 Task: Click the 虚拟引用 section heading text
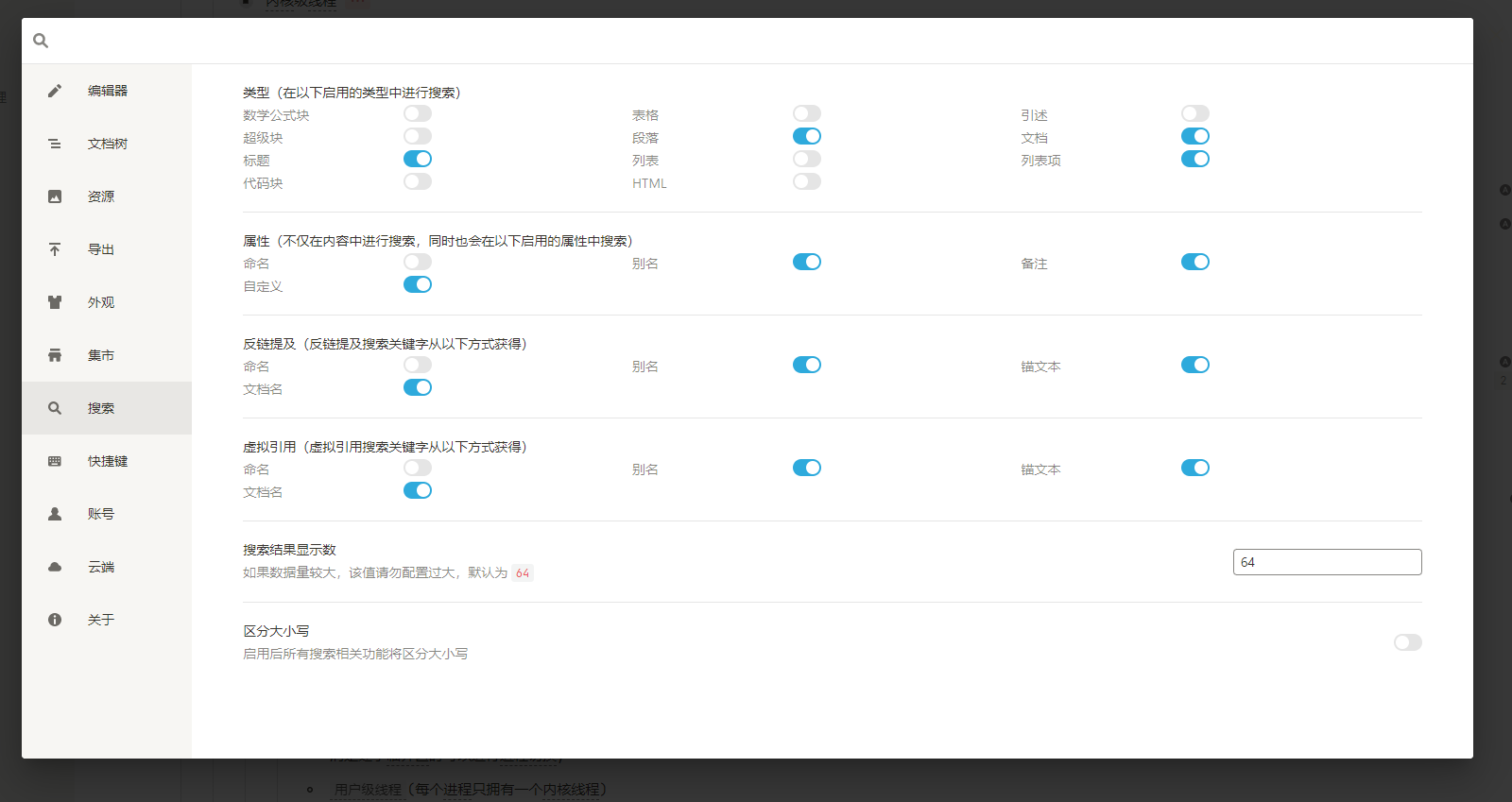tap(385, 447)
